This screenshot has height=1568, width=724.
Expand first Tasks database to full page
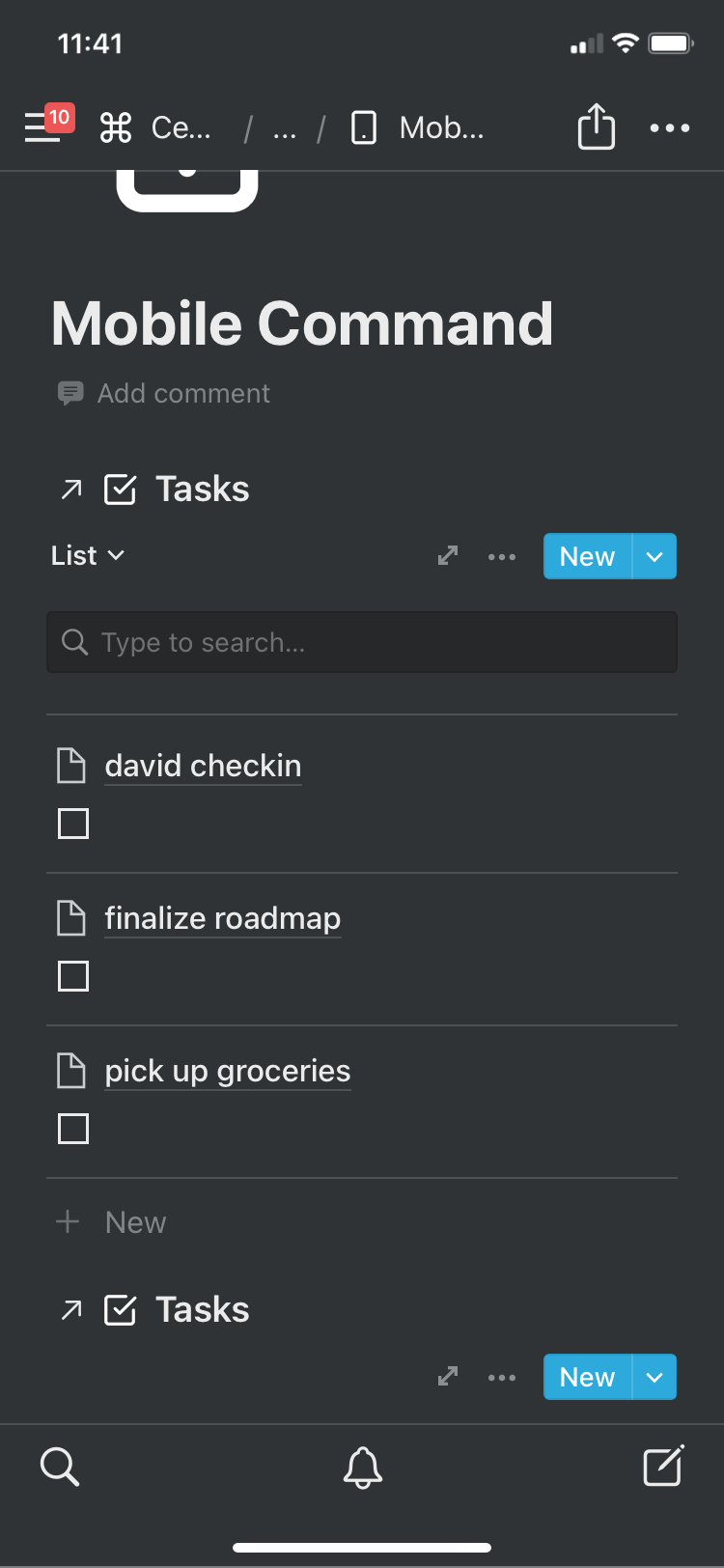[447, 556]
